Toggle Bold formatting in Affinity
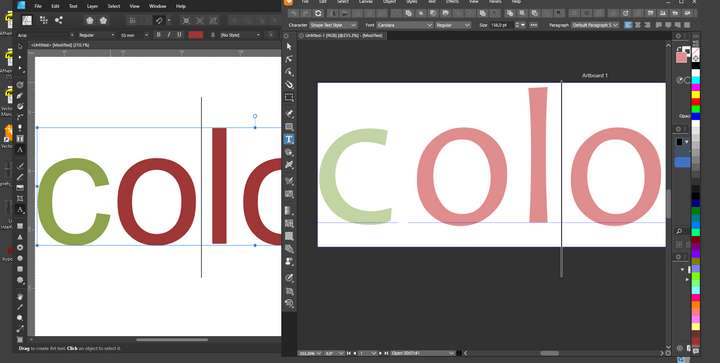This screenshot has height=363, width=720. (158, 35)
